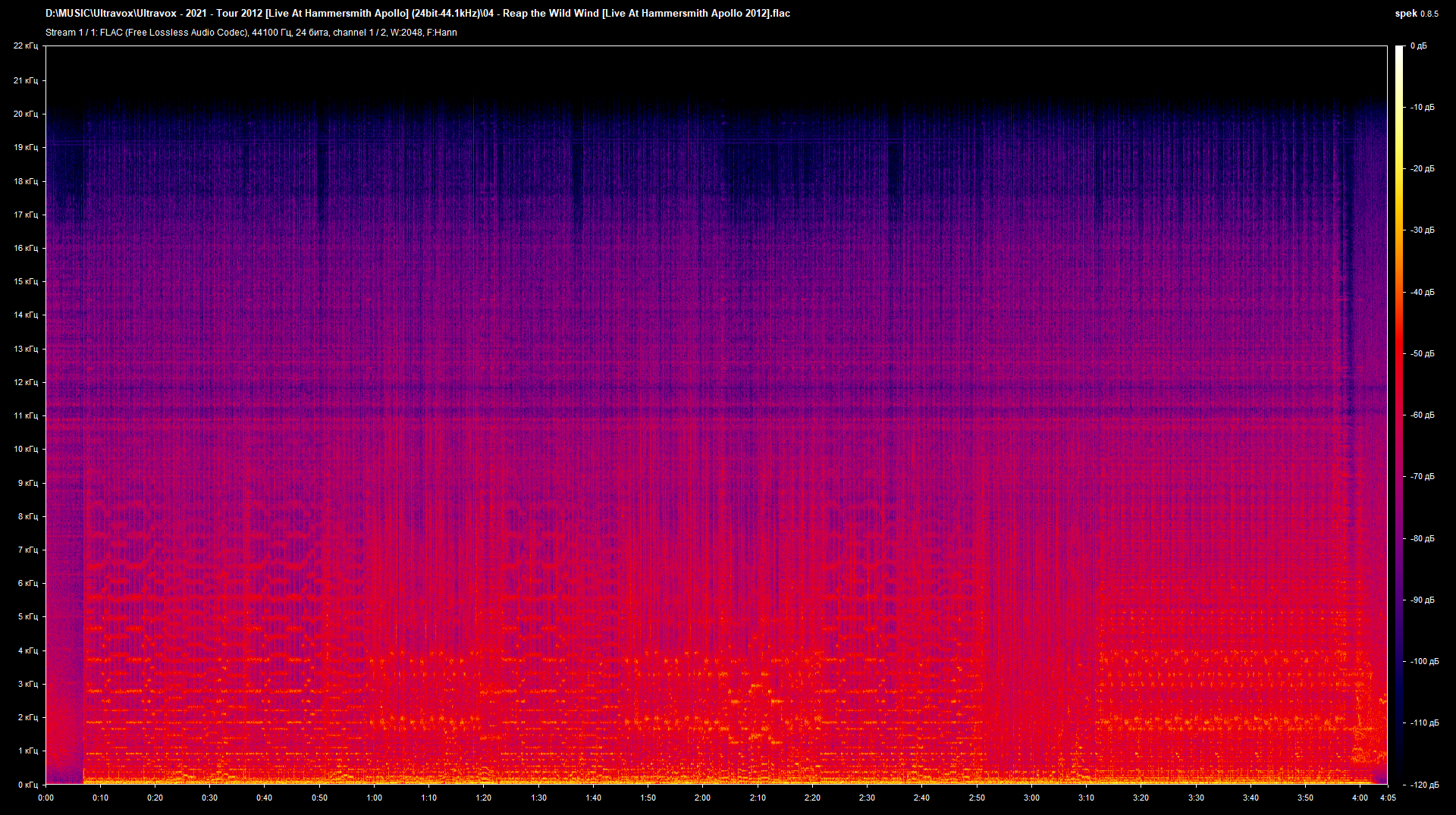The width and height of the screenshot is (1456, 815).
Task: Click the 22 kHz frequency axis label
Action: point(25,46)
